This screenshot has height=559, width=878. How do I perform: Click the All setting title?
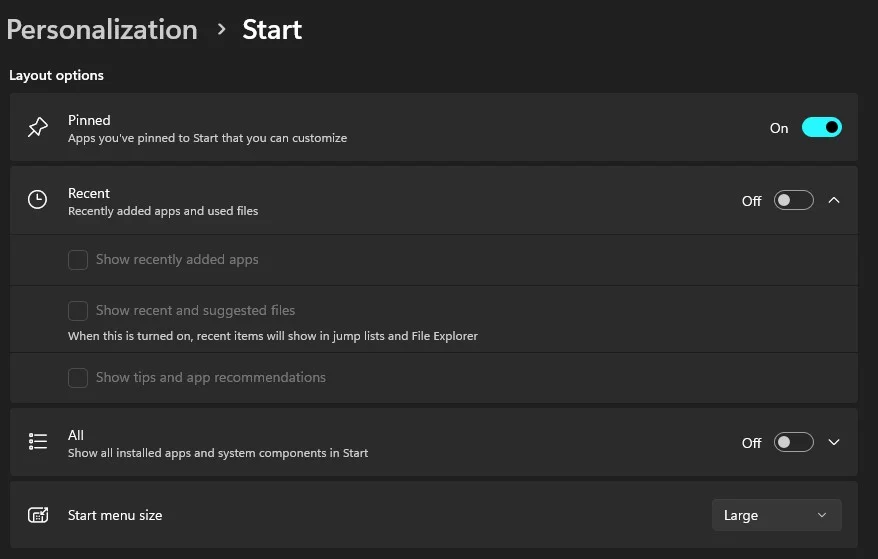click(76, 435)
